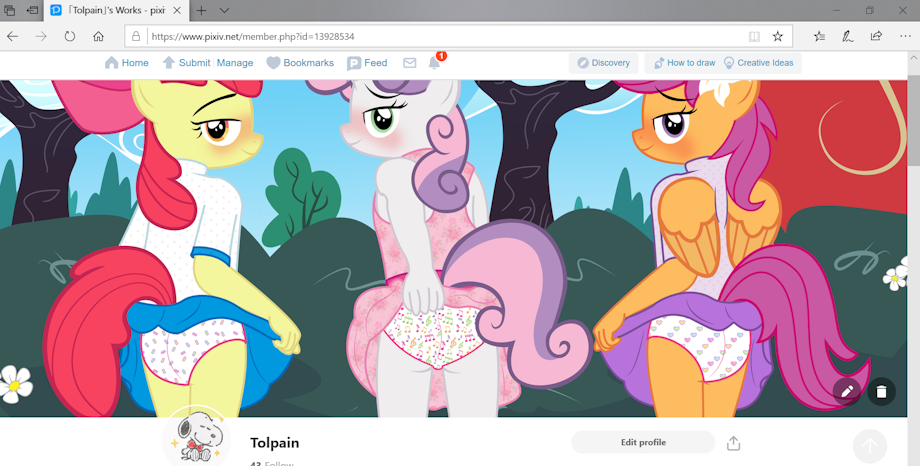Click the pencil icon to edit cover image
This screenshot has height=466, width=920.
tap(846, 391)
